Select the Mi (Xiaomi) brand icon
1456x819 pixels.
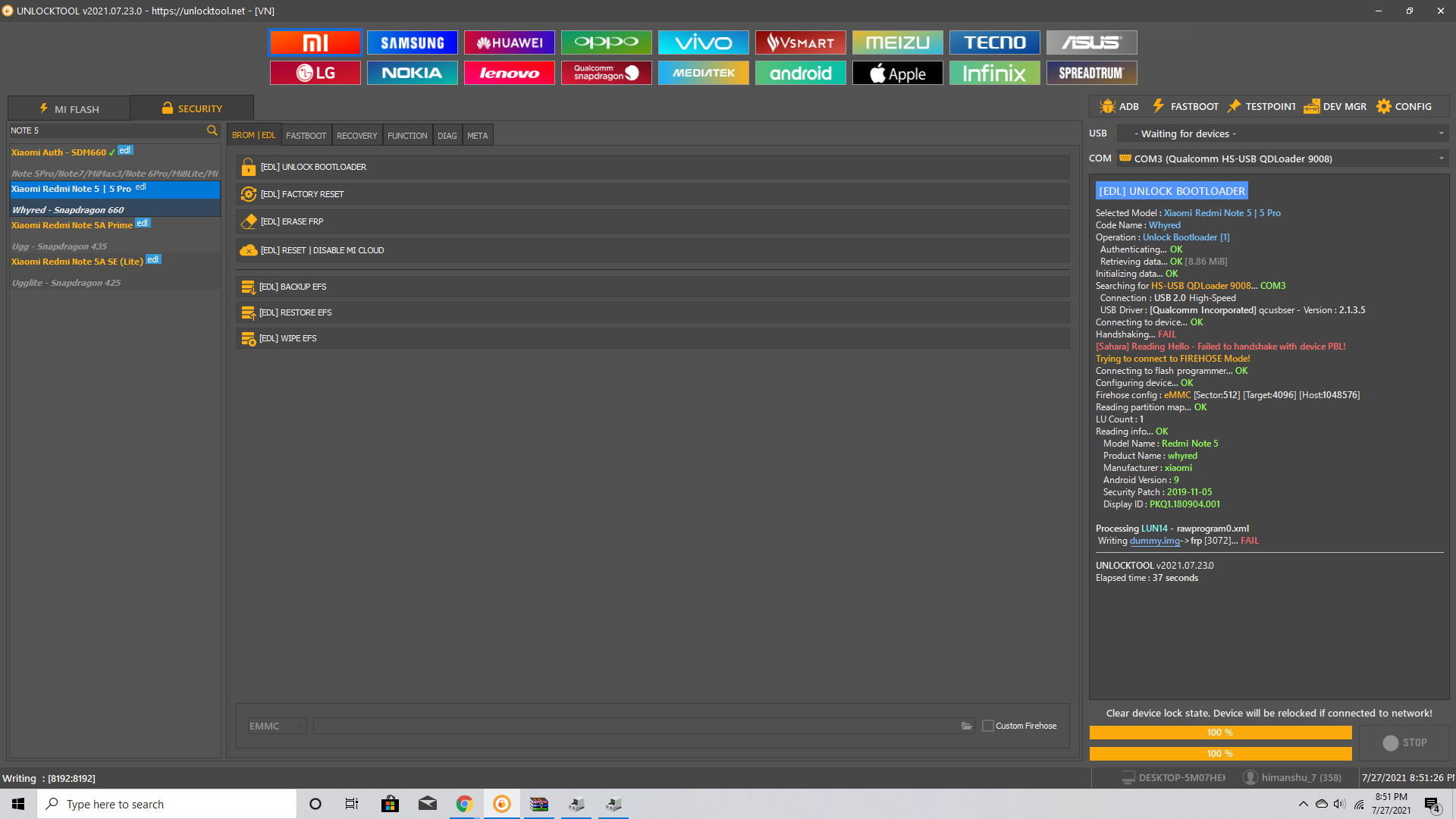click(315, 42)
